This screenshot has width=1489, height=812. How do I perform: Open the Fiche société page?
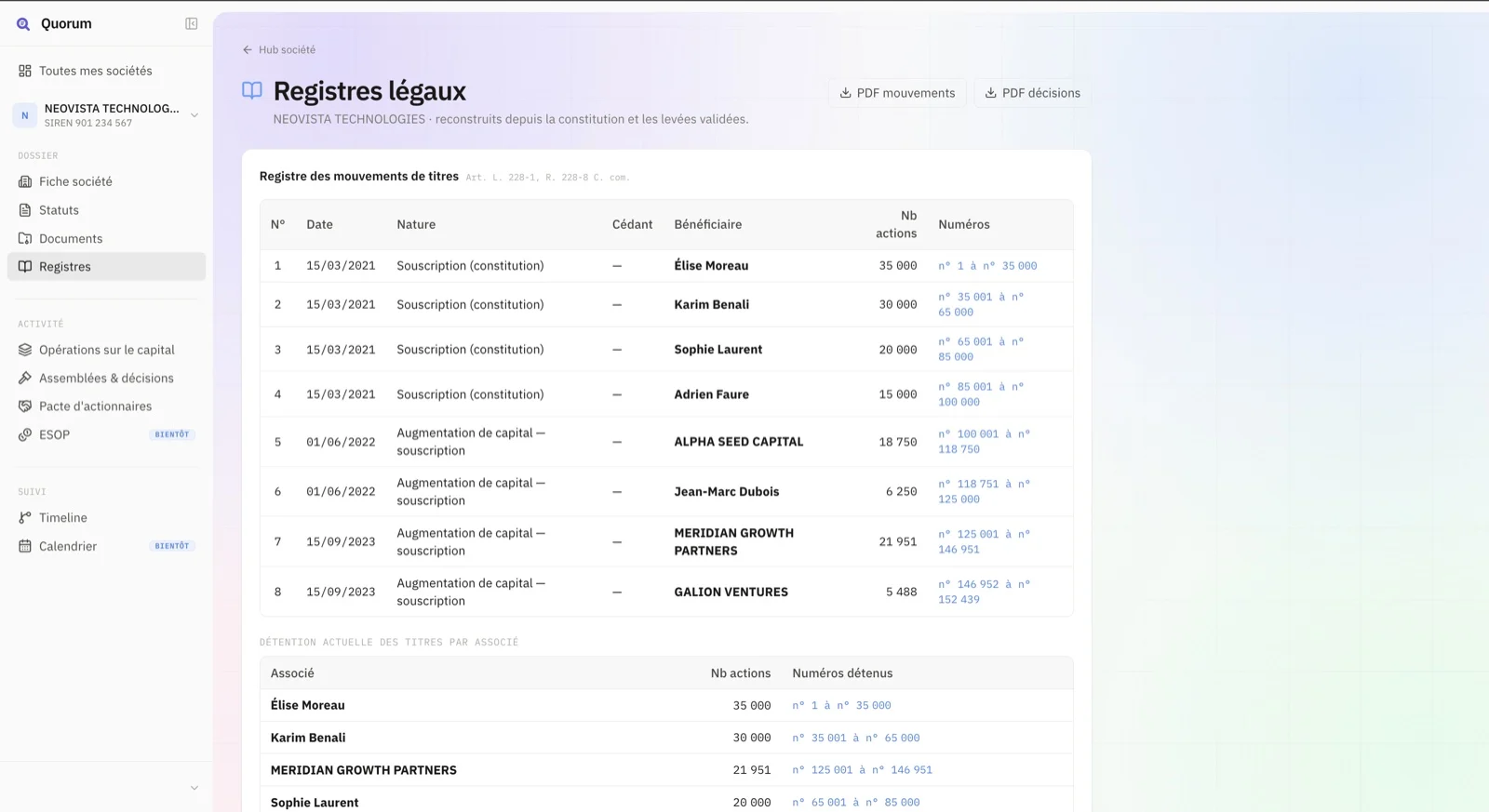[x=106, y=181]
